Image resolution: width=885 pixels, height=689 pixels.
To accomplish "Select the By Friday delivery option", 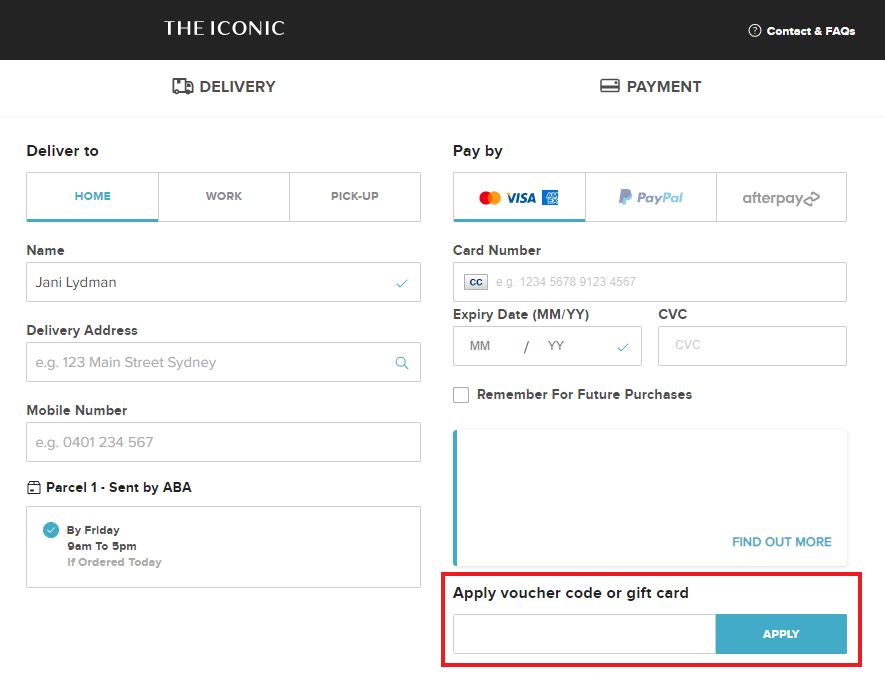I will pyautogui.click(x=51, y=530).
